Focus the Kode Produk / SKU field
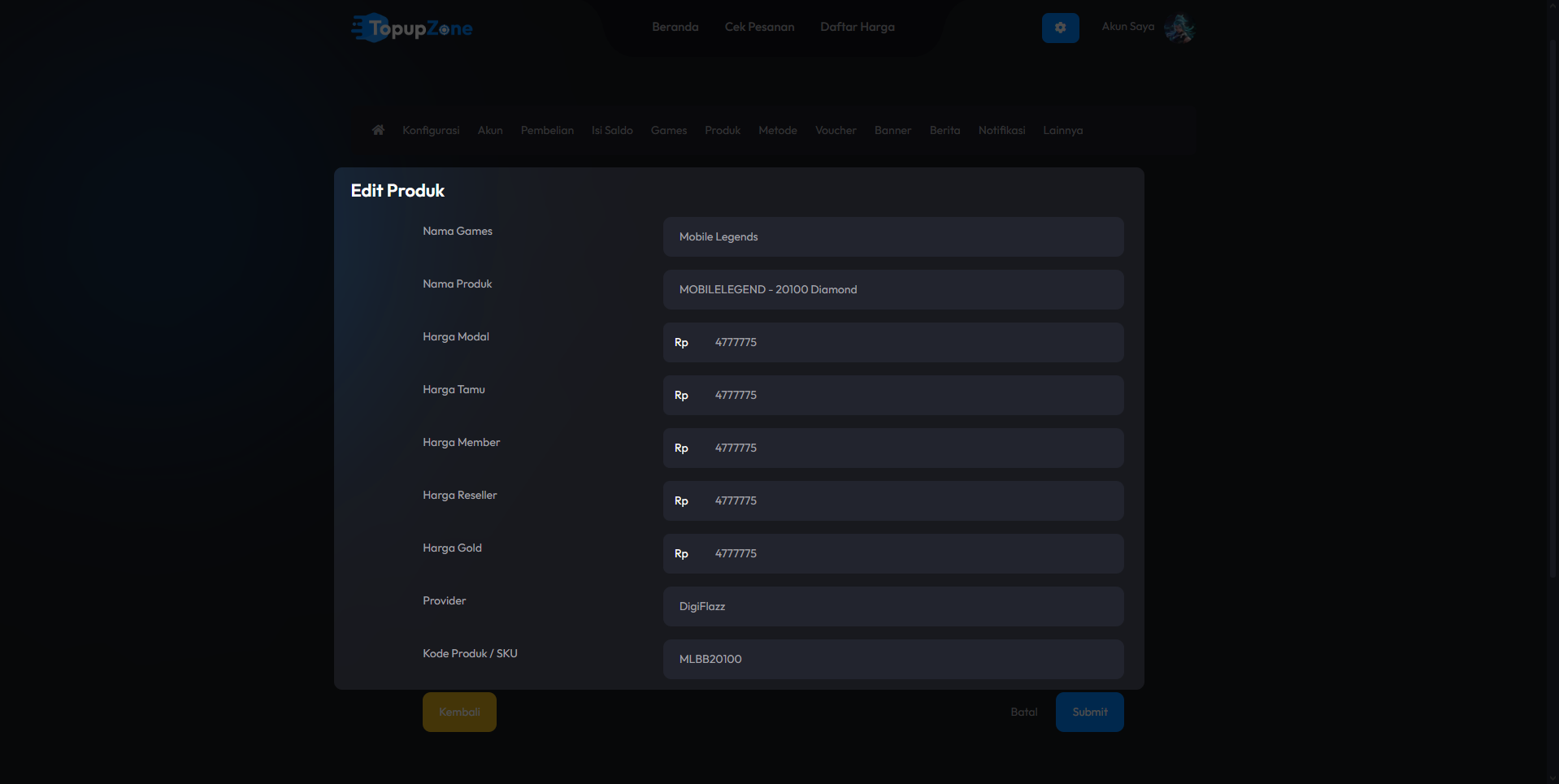This screenshot has height=784, width=1559. tap(893, 659)
